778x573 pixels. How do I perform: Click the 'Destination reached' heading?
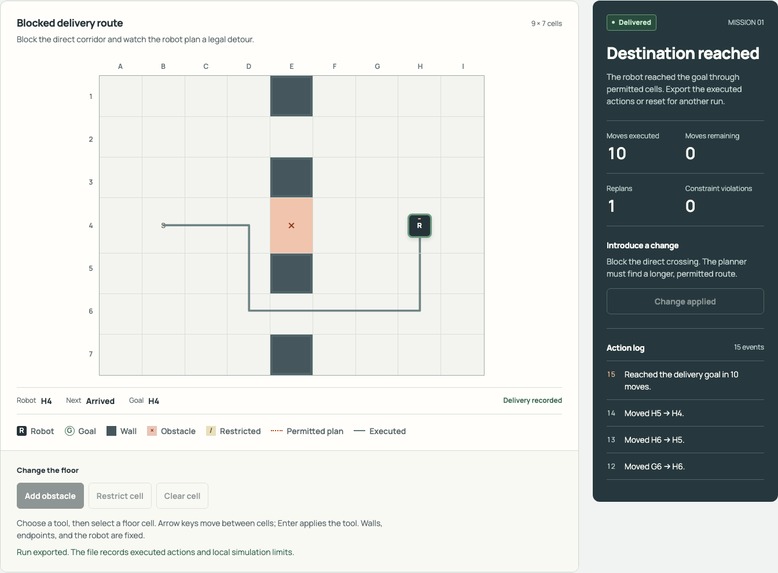pos(683,53)
